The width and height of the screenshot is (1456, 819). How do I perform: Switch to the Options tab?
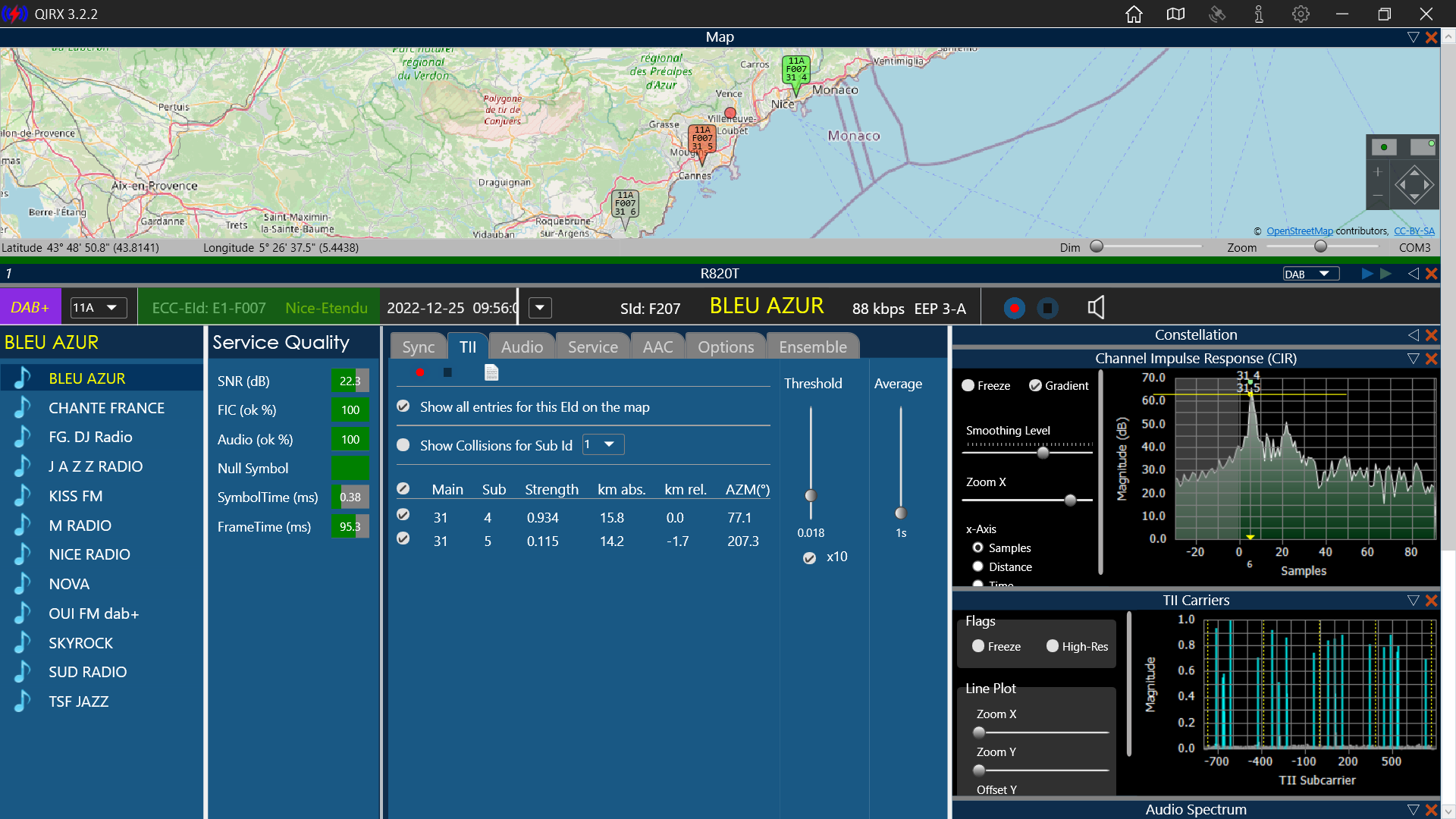tap(726, 347)
